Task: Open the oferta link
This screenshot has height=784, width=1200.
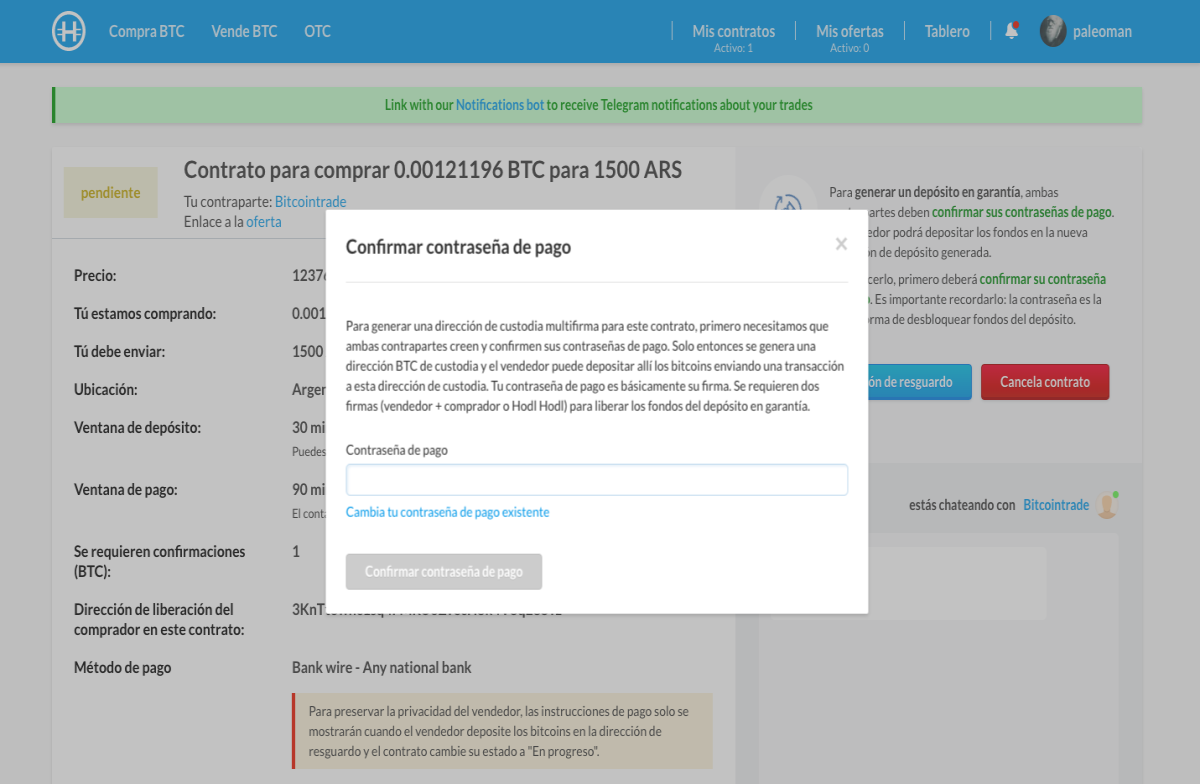Action: point(264,222)
